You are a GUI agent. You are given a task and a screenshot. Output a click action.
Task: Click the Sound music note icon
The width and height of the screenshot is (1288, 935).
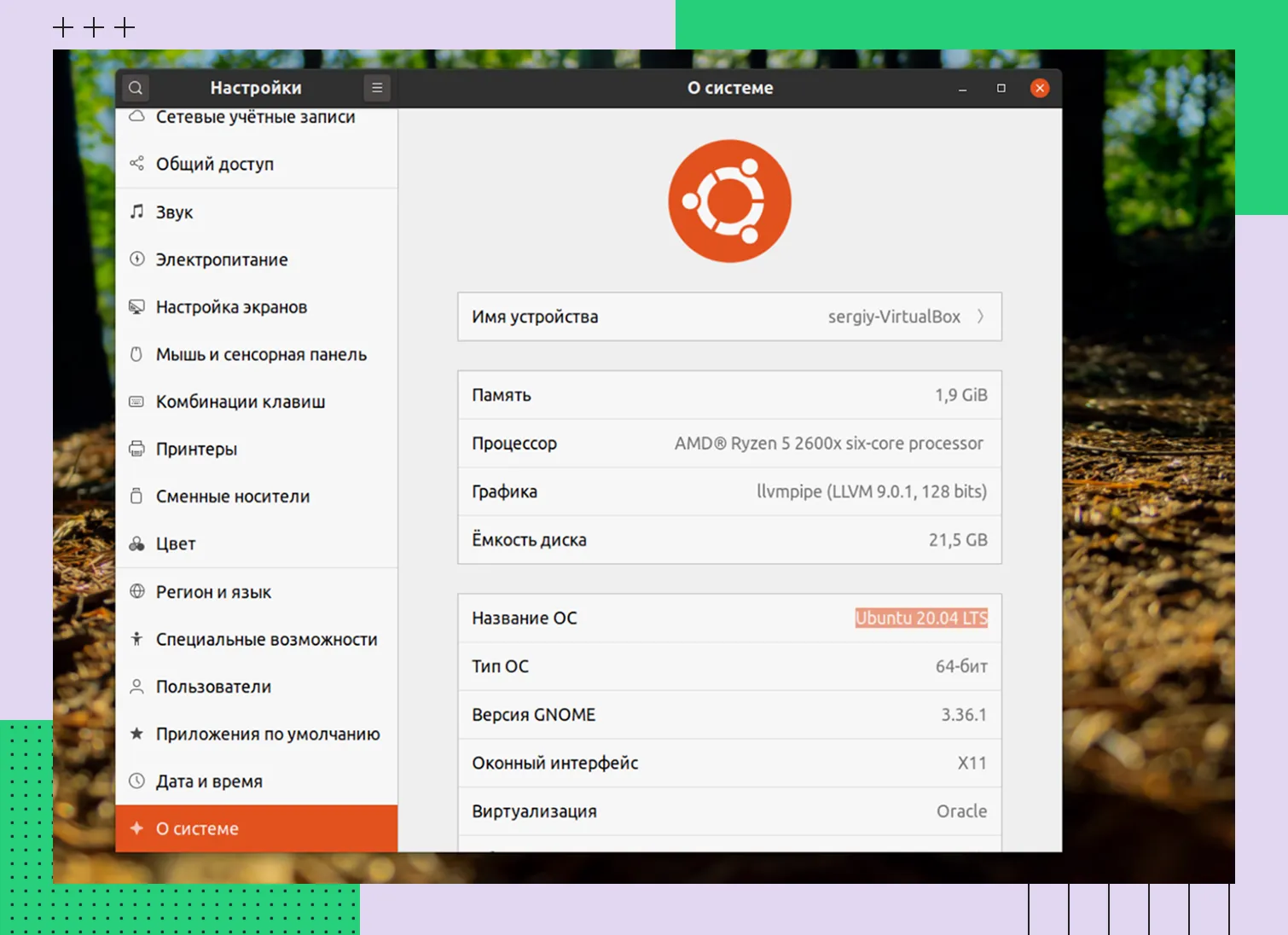tap(136, 212)
